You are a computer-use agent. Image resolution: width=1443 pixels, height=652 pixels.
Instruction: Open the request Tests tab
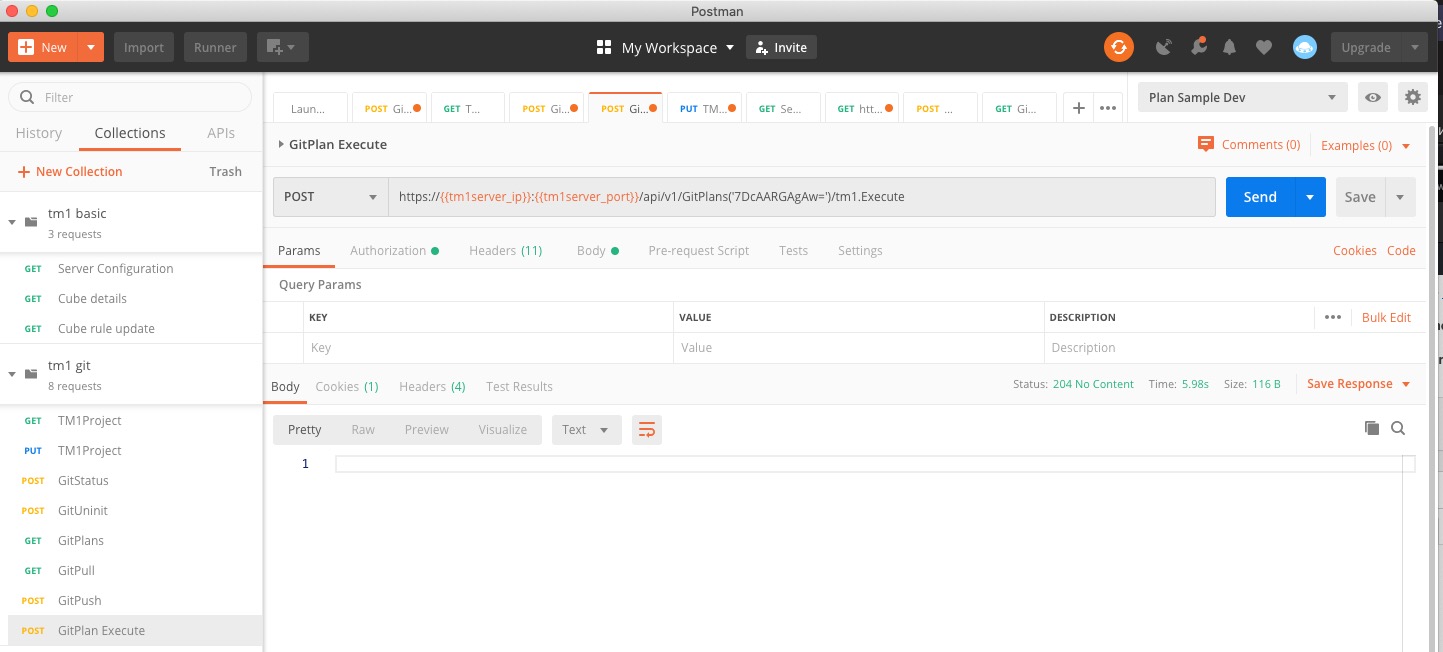[x=793, y=250]
